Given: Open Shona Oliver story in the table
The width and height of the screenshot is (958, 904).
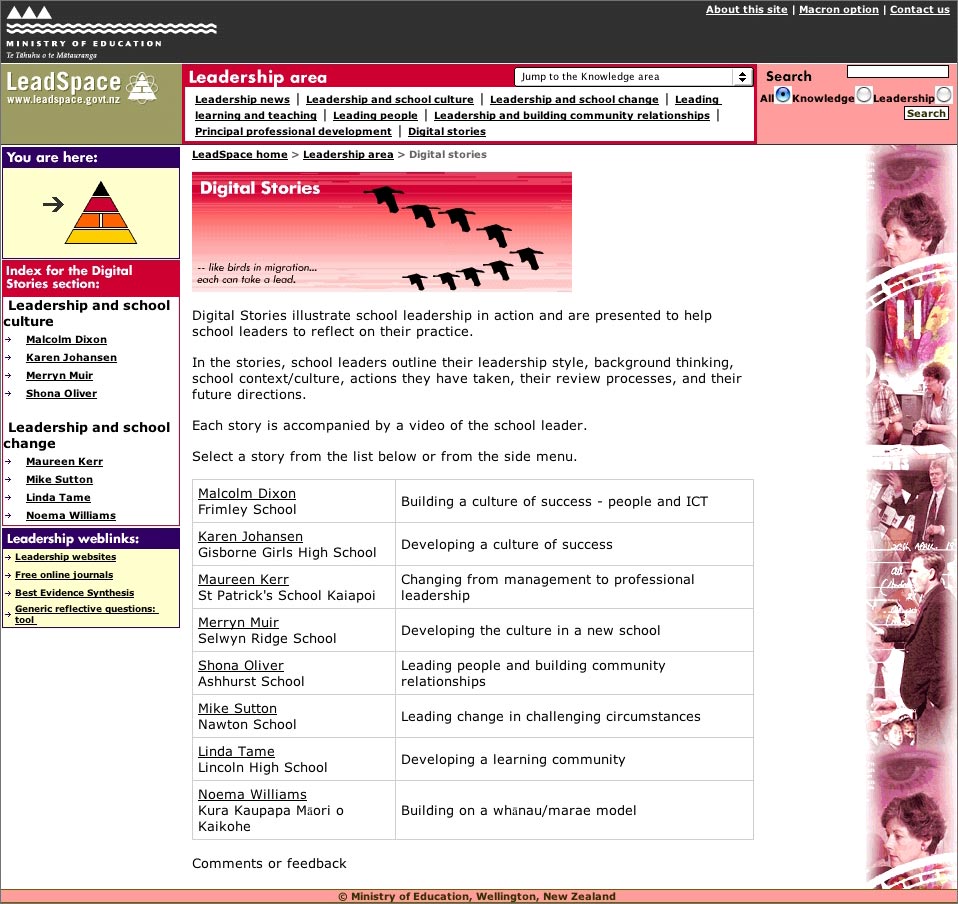Looking at the screenshot, I should (241, 665).
